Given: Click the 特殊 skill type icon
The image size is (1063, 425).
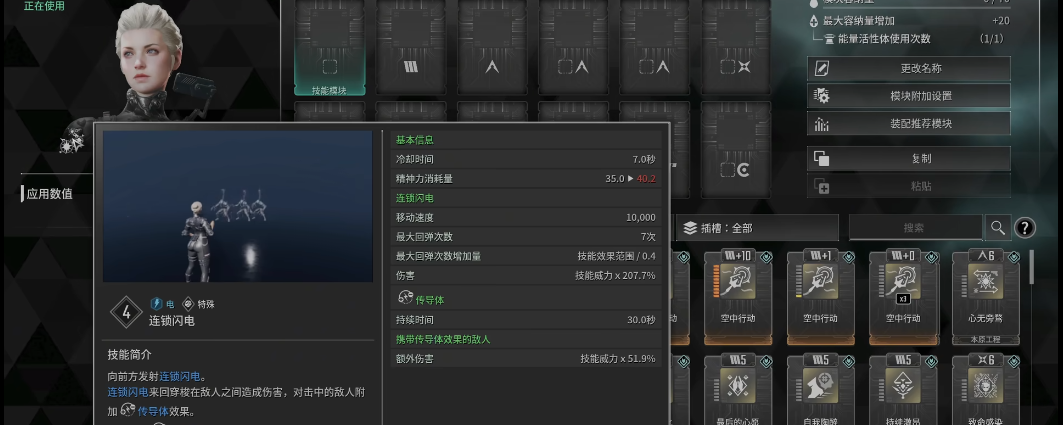Looking at the screenshot, I should point(188,304).
